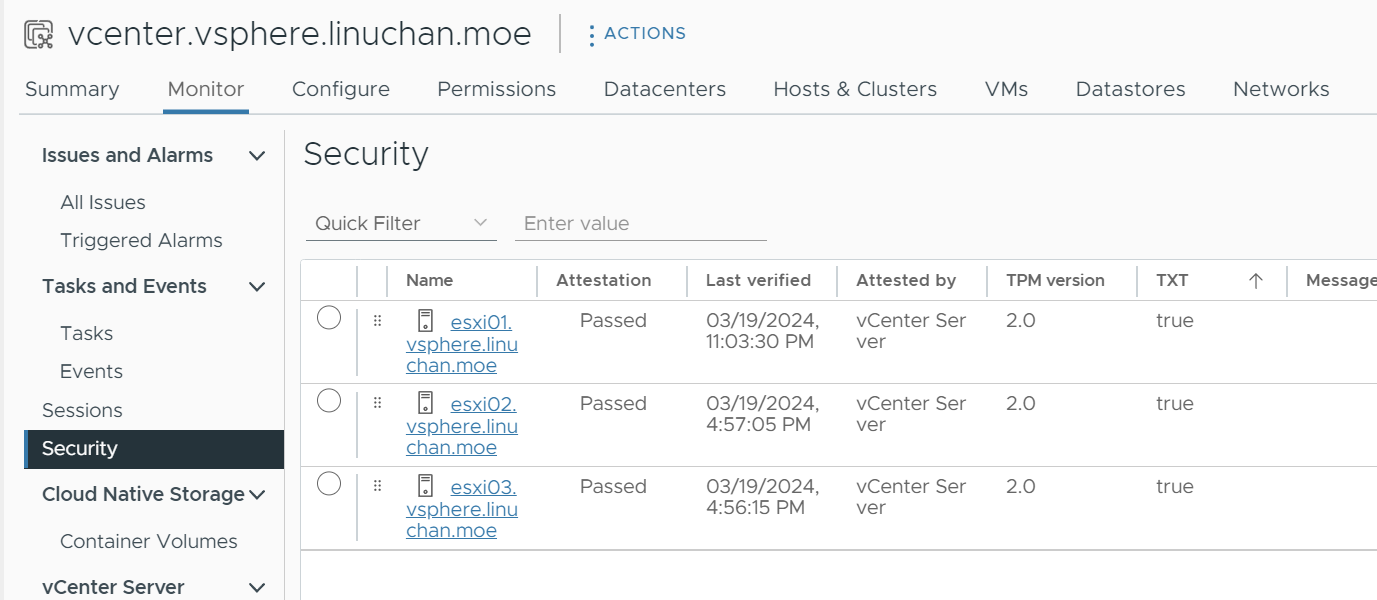Collapse the Tasks and Events section
This screenshot has width=1377, height=600.
pos(257,287)
